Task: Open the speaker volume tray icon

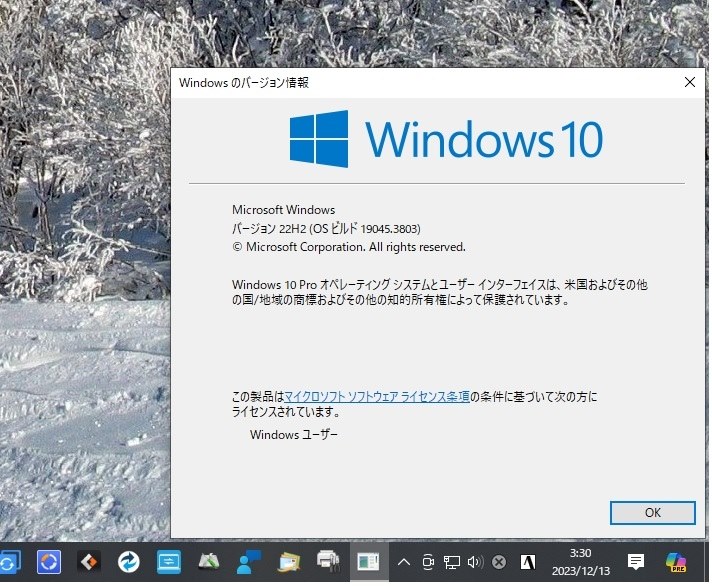Action: coord(475,562)
